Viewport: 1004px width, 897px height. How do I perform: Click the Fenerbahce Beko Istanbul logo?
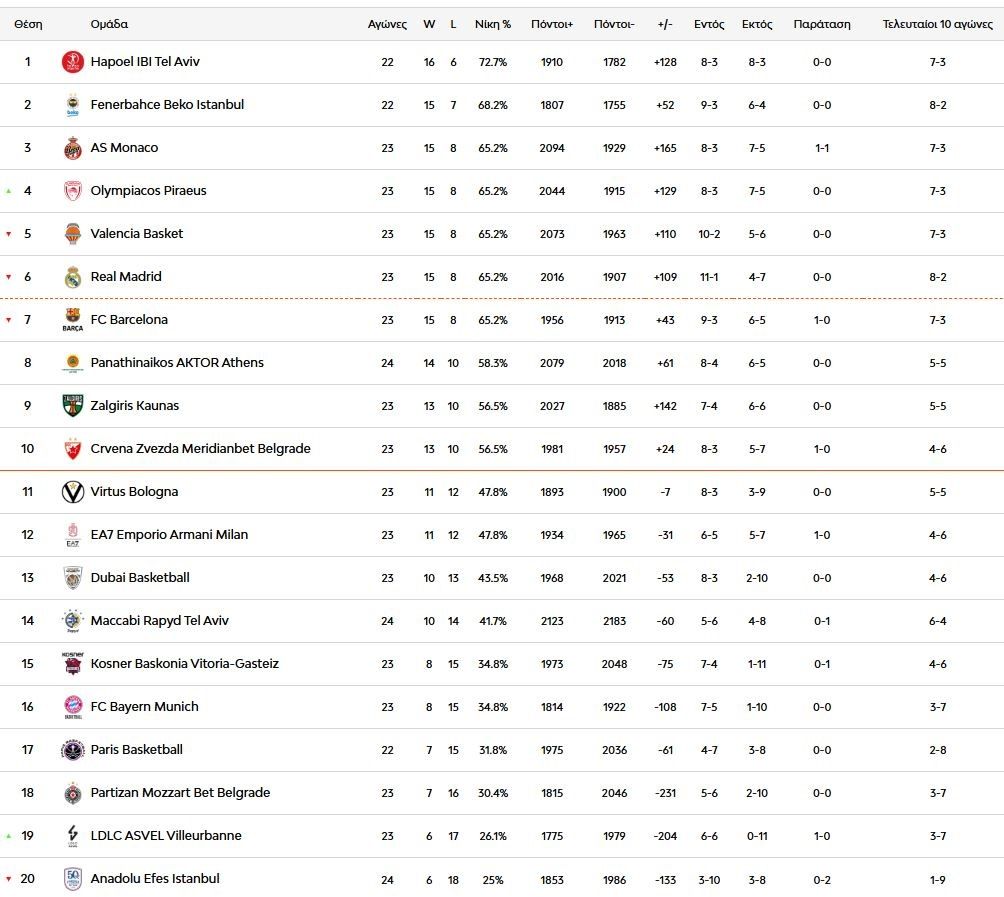point(72,105)
